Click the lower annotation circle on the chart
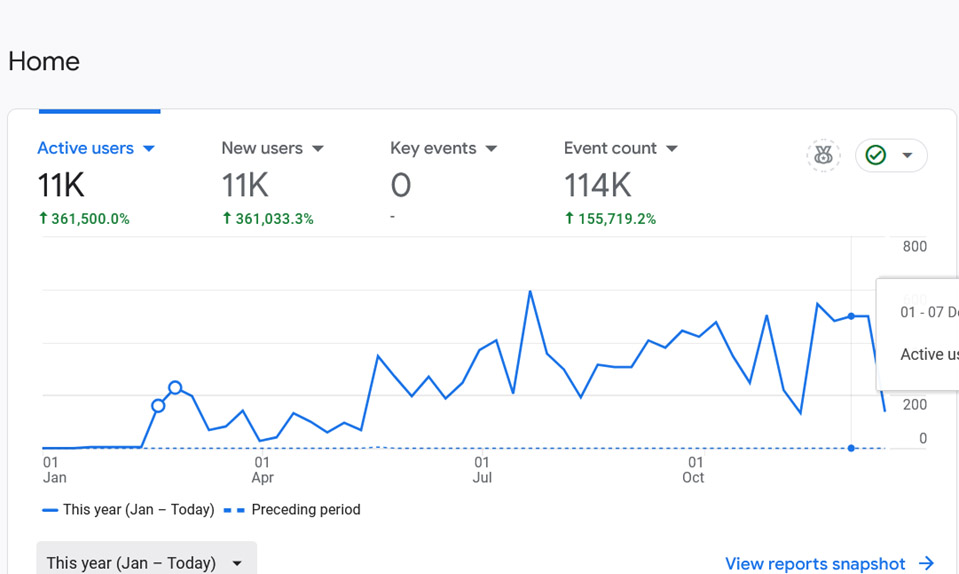The width and height of the screenshot is (959, 574). click(158, 405)
